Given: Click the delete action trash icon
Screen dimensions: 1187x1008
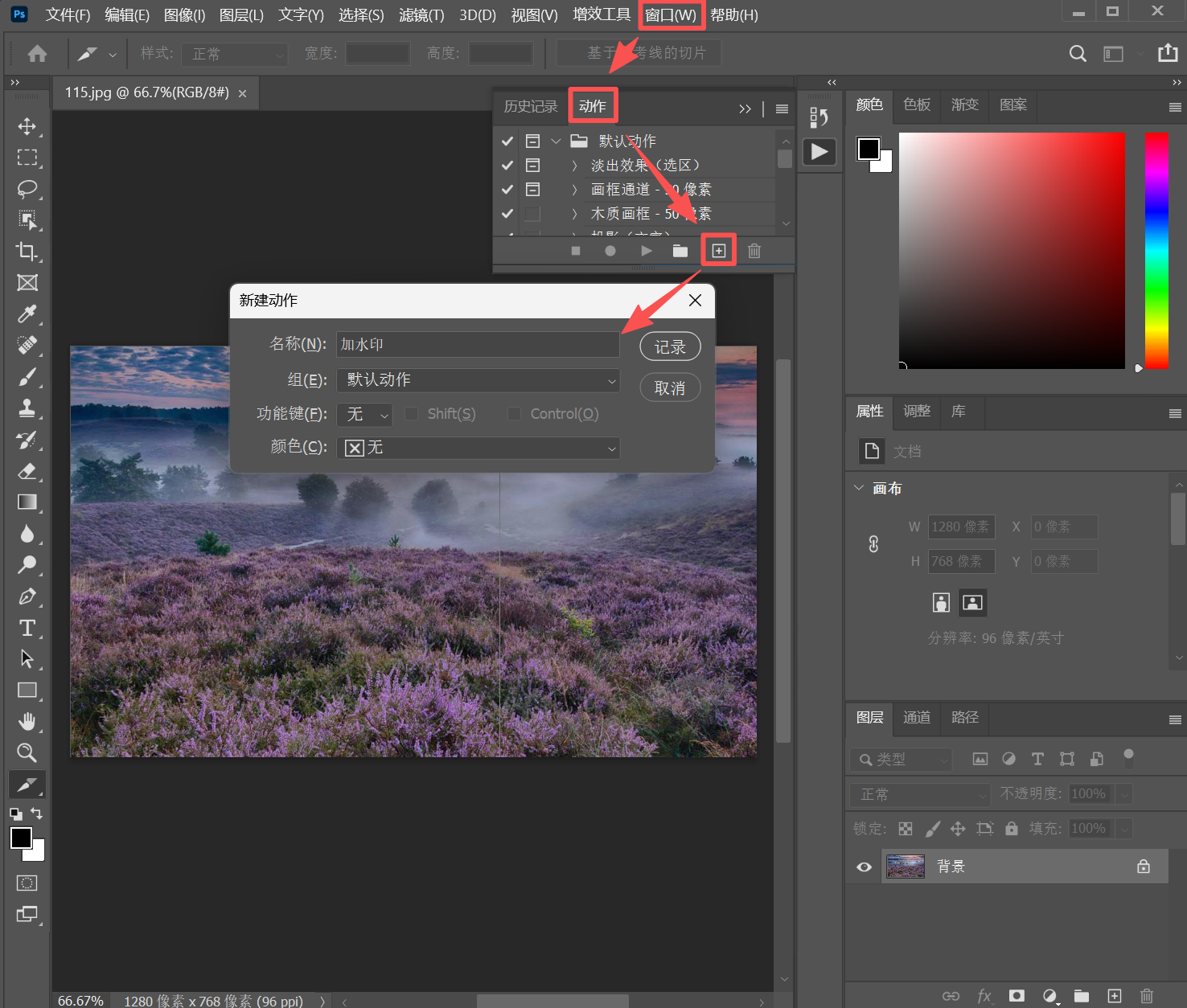Looking at the screenshot, I should pyautogui.click(x=754, y=251).
